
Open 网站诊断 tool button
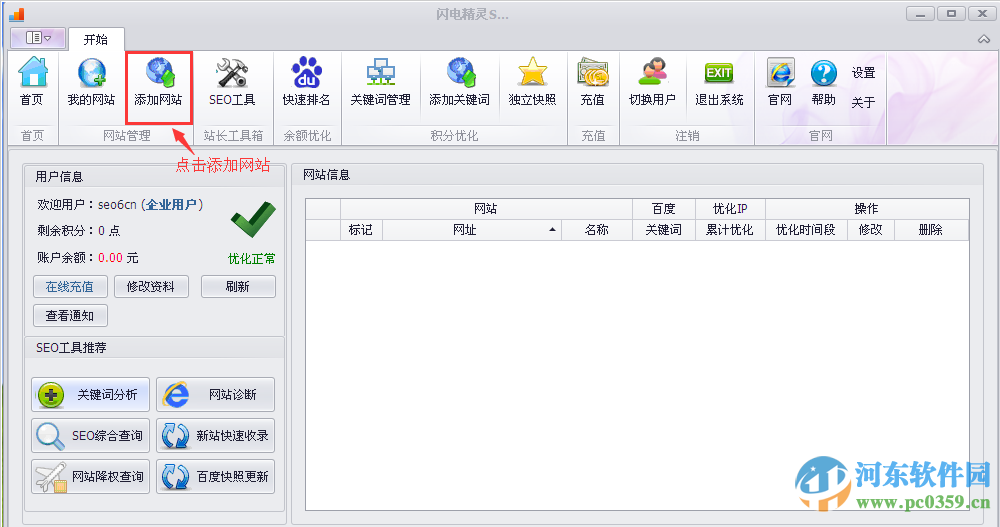coord(216,394)
